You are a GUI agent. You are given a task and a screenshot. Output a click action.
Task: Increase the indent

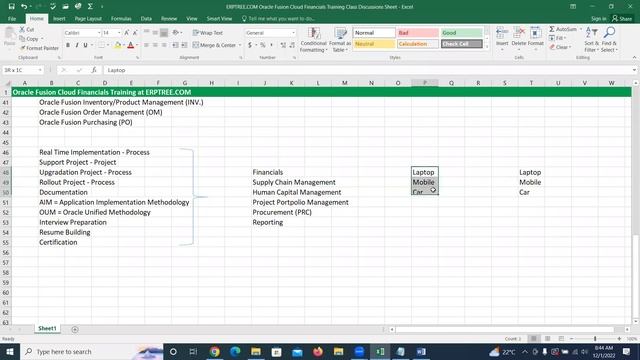pyautogui.click(x=184, y=45)
